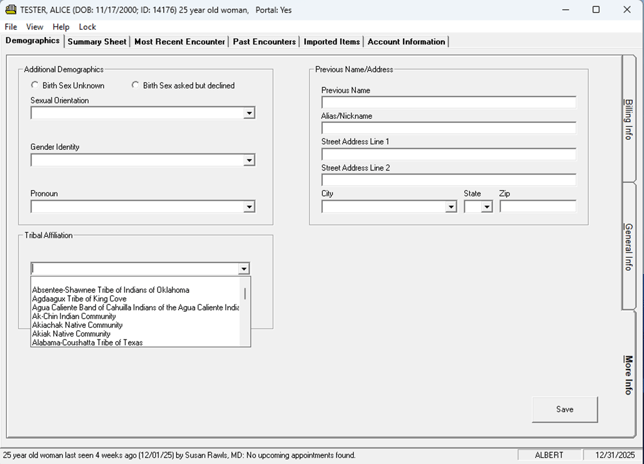Click the Zip input field

pos(537,207)
